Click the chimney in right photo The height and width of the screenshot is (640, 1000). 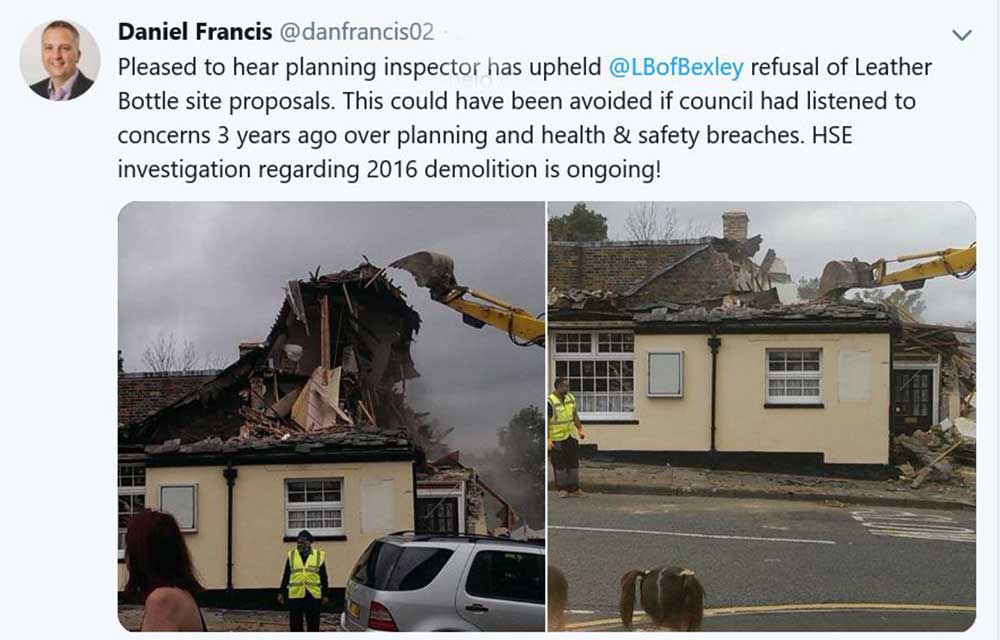coord(735,226)
